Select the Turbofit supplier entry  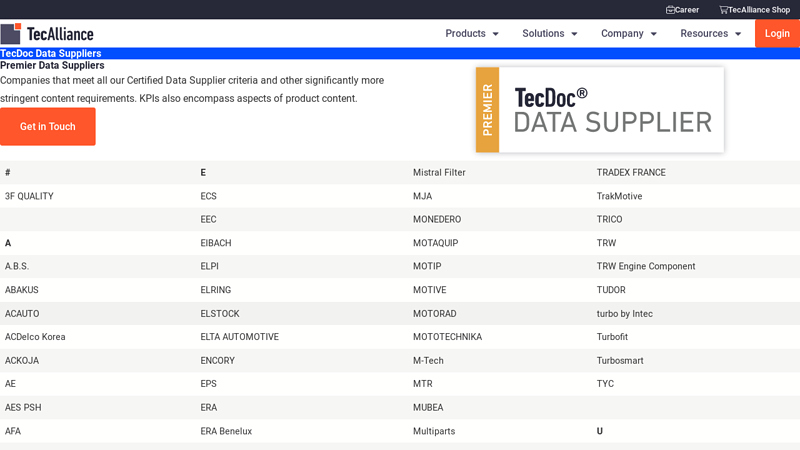612,337
